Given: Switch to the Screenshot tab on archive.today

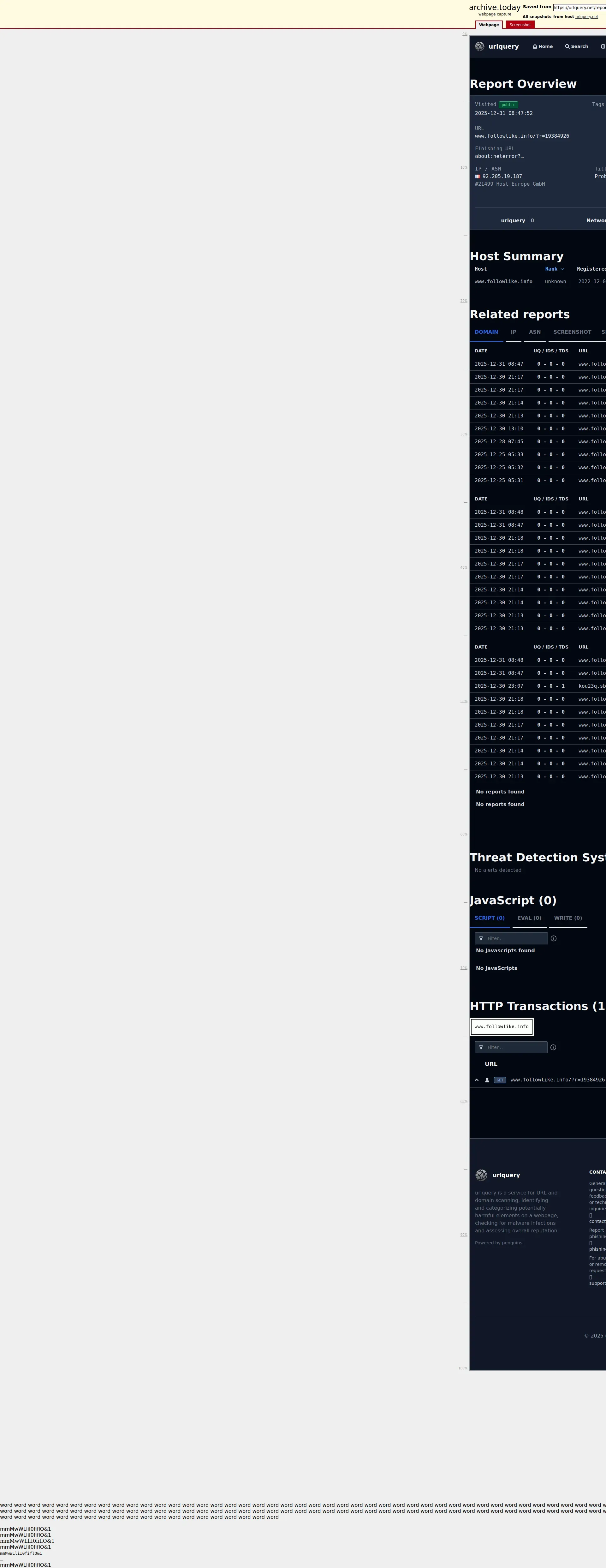Looking at the screenshot, I should pyautogui.click(x=520, y=25).
